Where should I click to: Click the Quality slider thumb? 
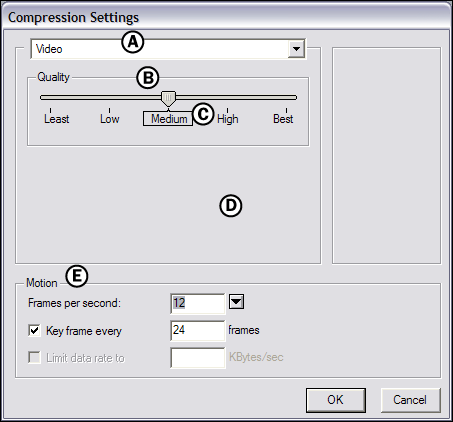tap(168, 99)
